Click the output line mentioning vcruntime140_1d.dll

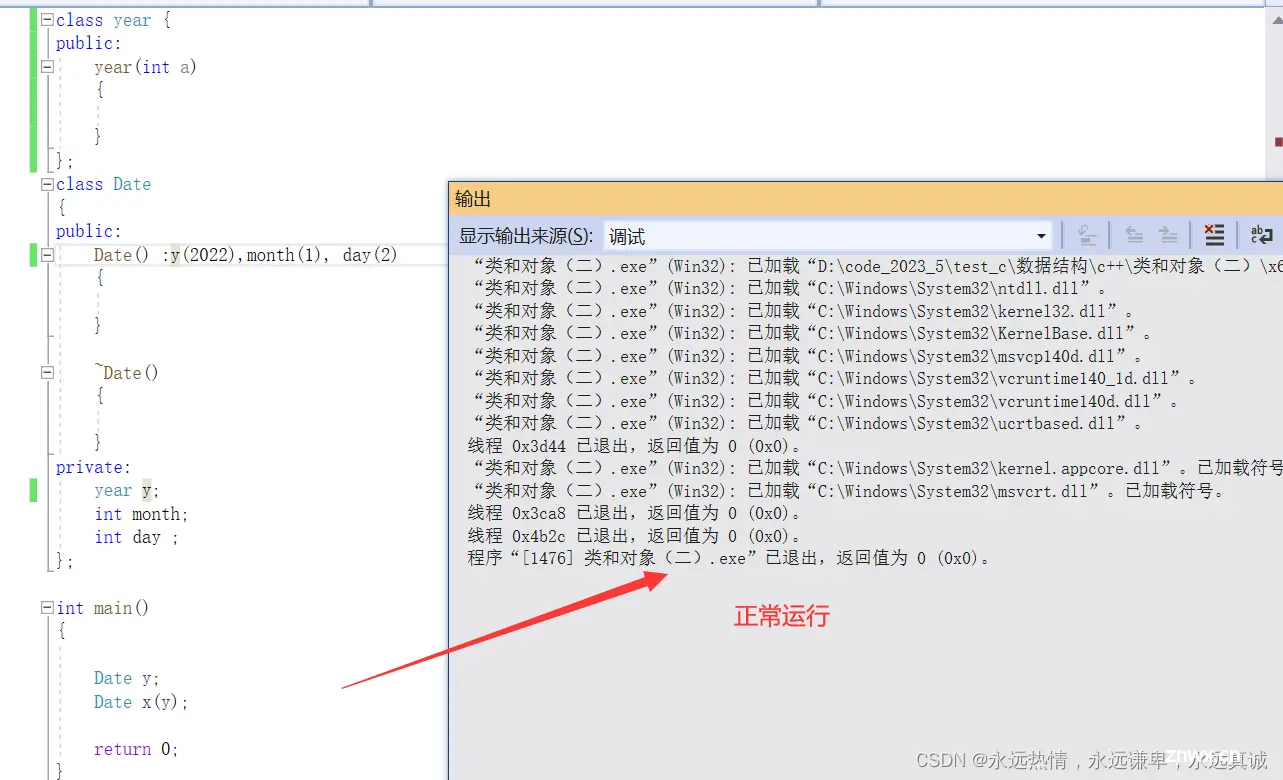(836, 378)
